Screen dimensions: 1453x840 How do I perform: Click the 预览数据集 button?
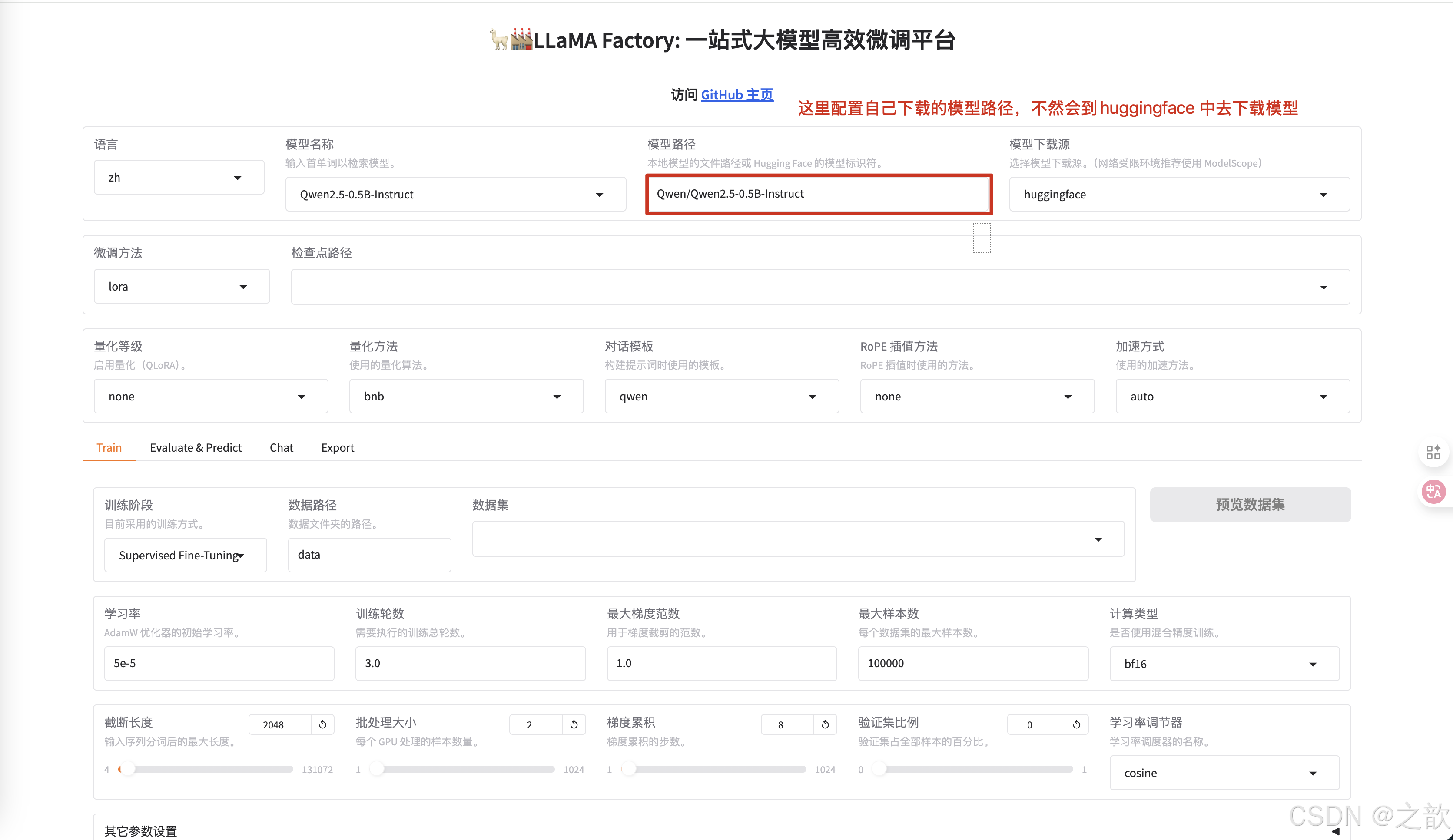1250,504
